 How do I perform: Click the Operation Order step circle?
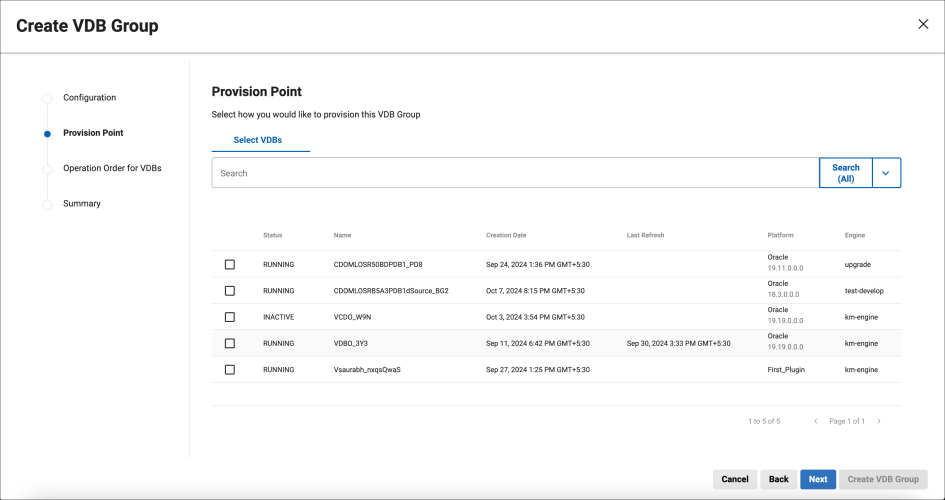47,169
